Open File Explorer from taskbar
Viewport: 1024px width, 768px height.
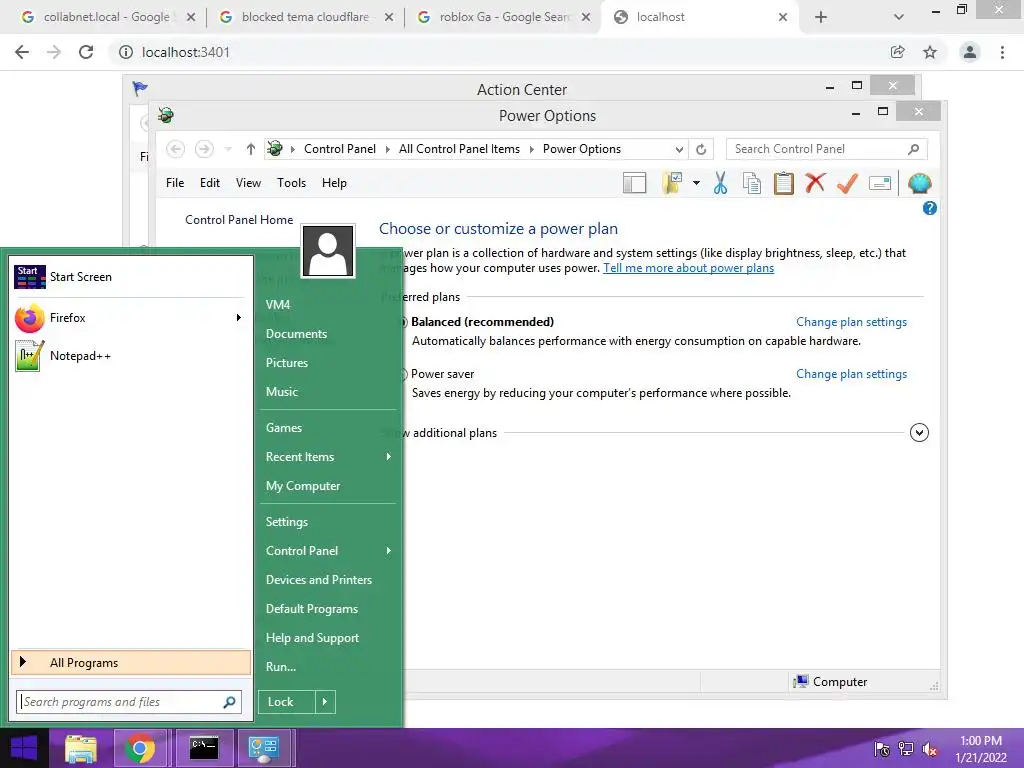[81, 748]
